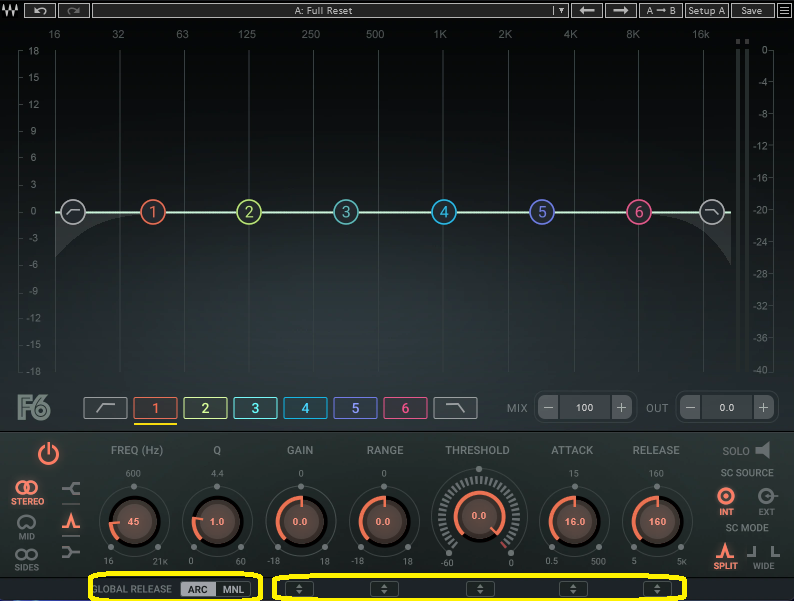Select Mid processing mode icon

[27, 523]
